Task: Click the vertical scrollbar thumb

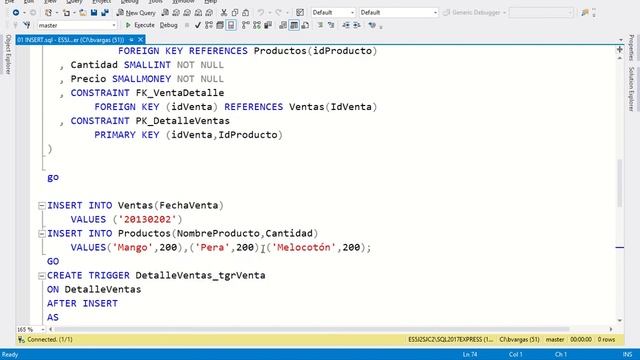Action: pos(620,183)
